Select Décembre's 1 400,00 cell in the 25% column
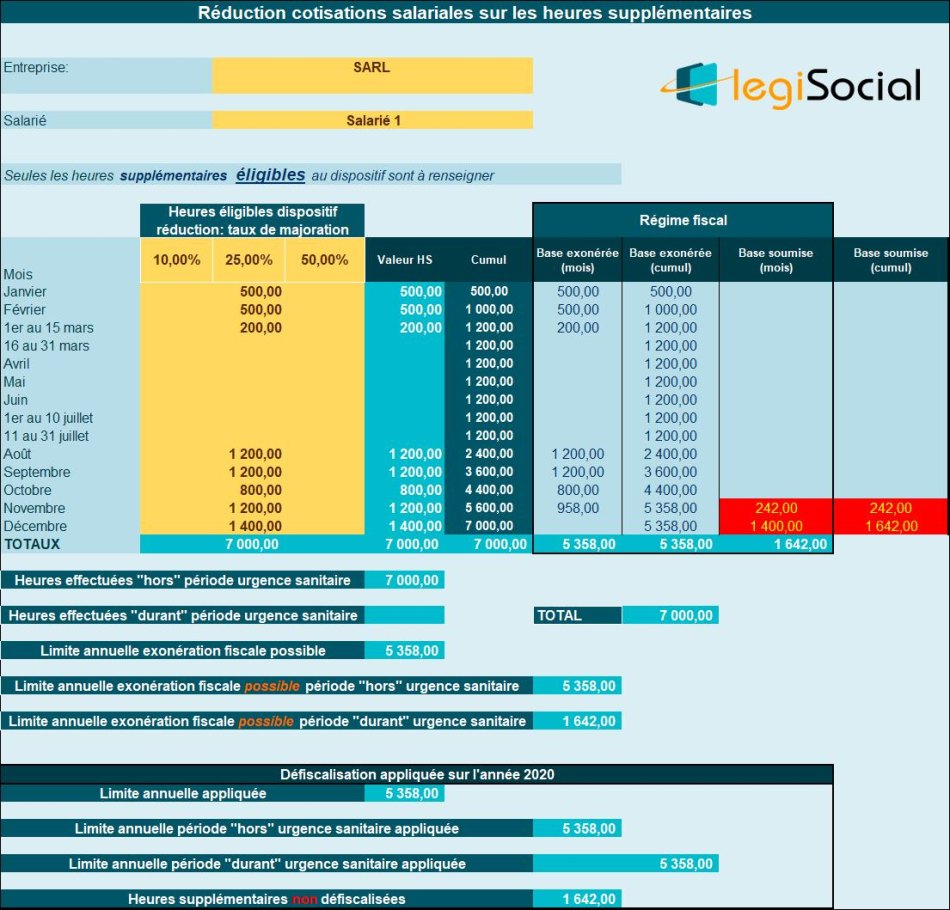The width and height of the screenshot is (950, 910). tap(255, 526)
